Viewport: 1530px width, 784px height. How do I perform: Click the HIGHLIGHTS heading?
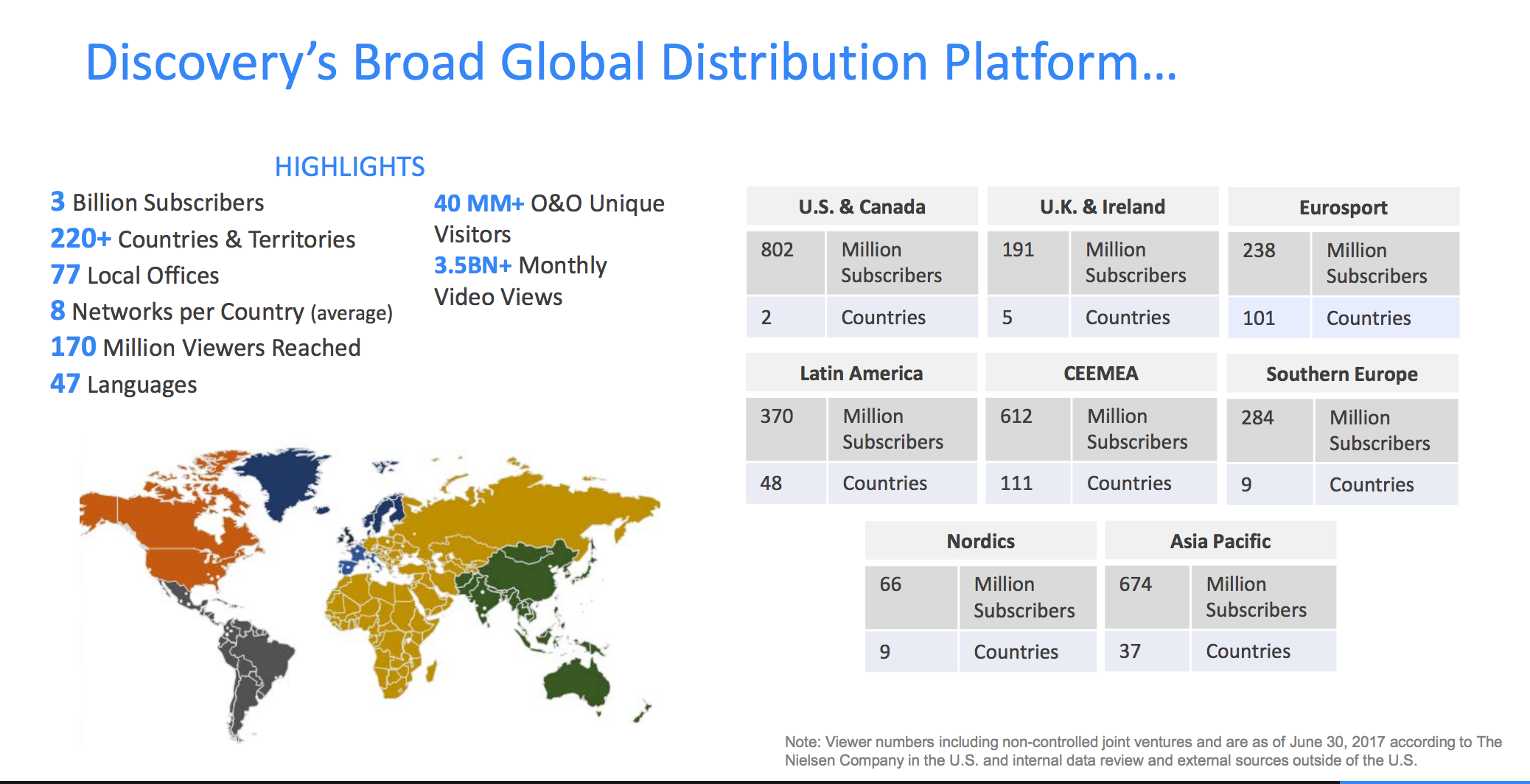tap(349, 167)
